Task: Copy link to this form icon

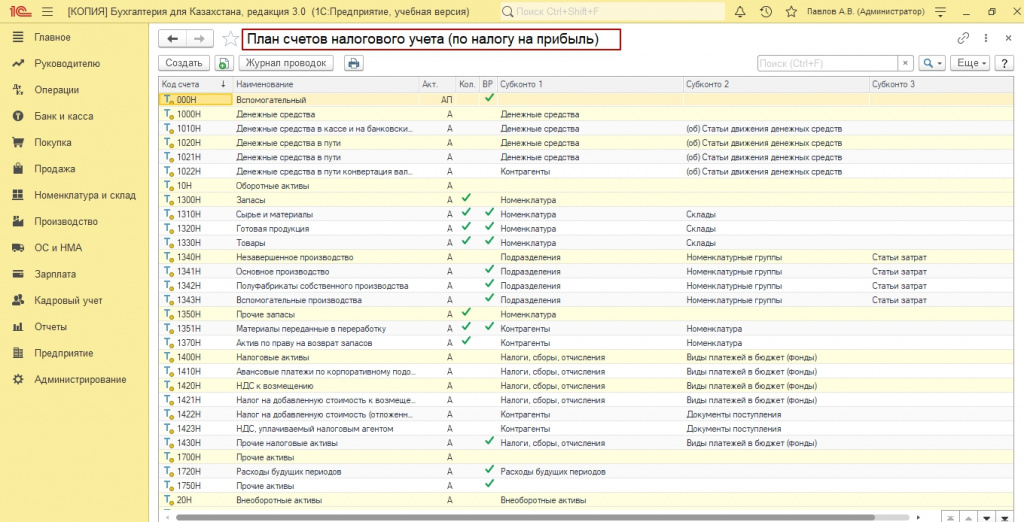Action: pos(963,39)
